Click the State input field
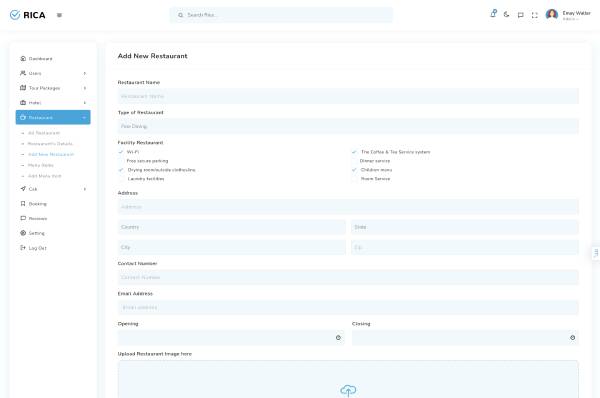Viewport: 600px width, 398px height. pyautogui.click(x=465, y=227)
